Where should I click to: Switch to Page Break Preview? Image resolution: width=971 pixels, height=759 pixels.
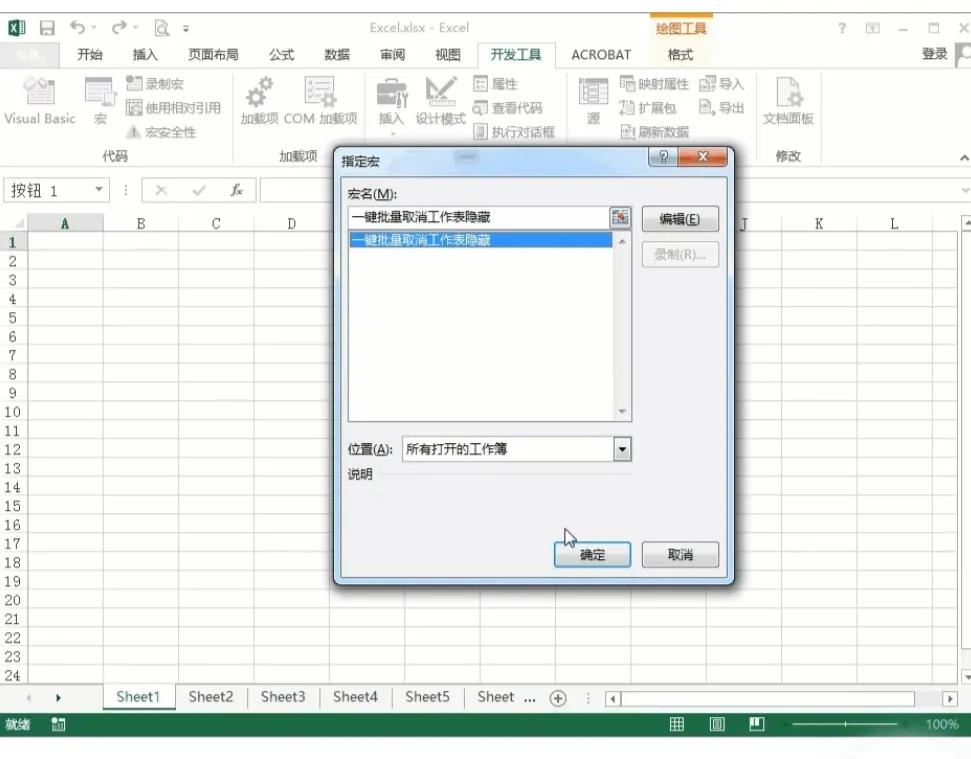[x=757, y=724]
